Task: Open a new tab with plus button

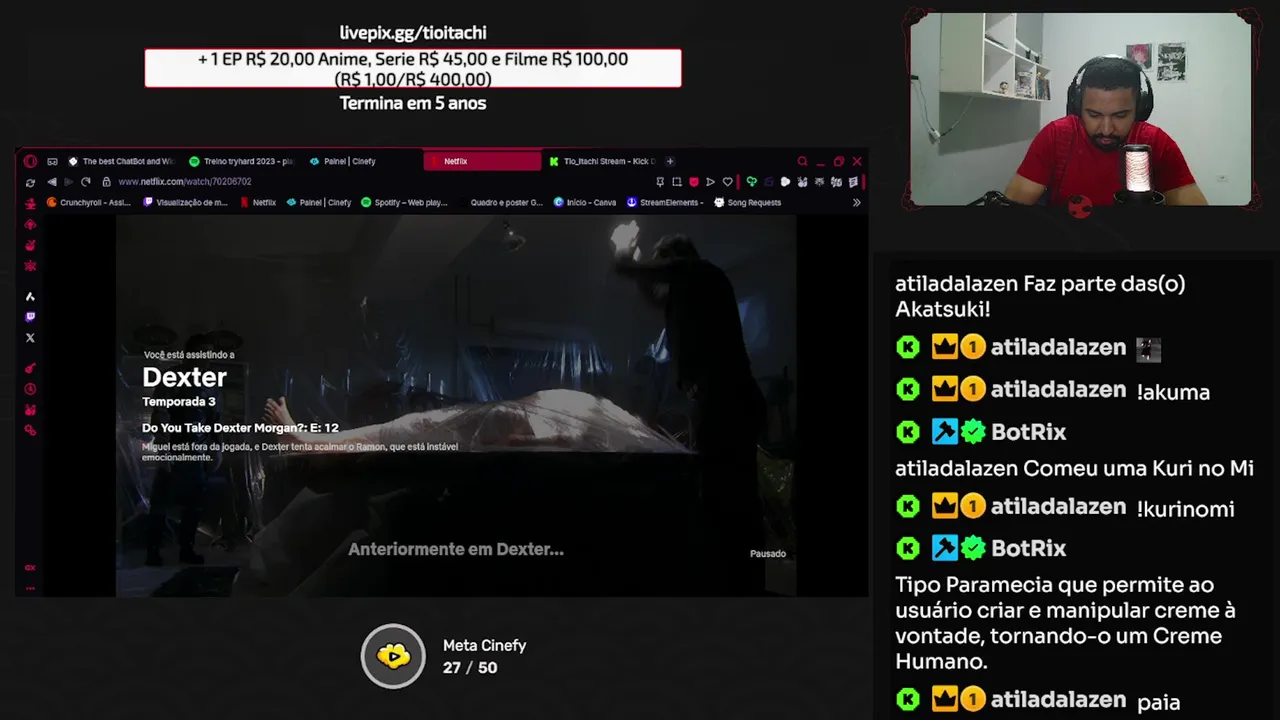Action: tap(670, 161)
